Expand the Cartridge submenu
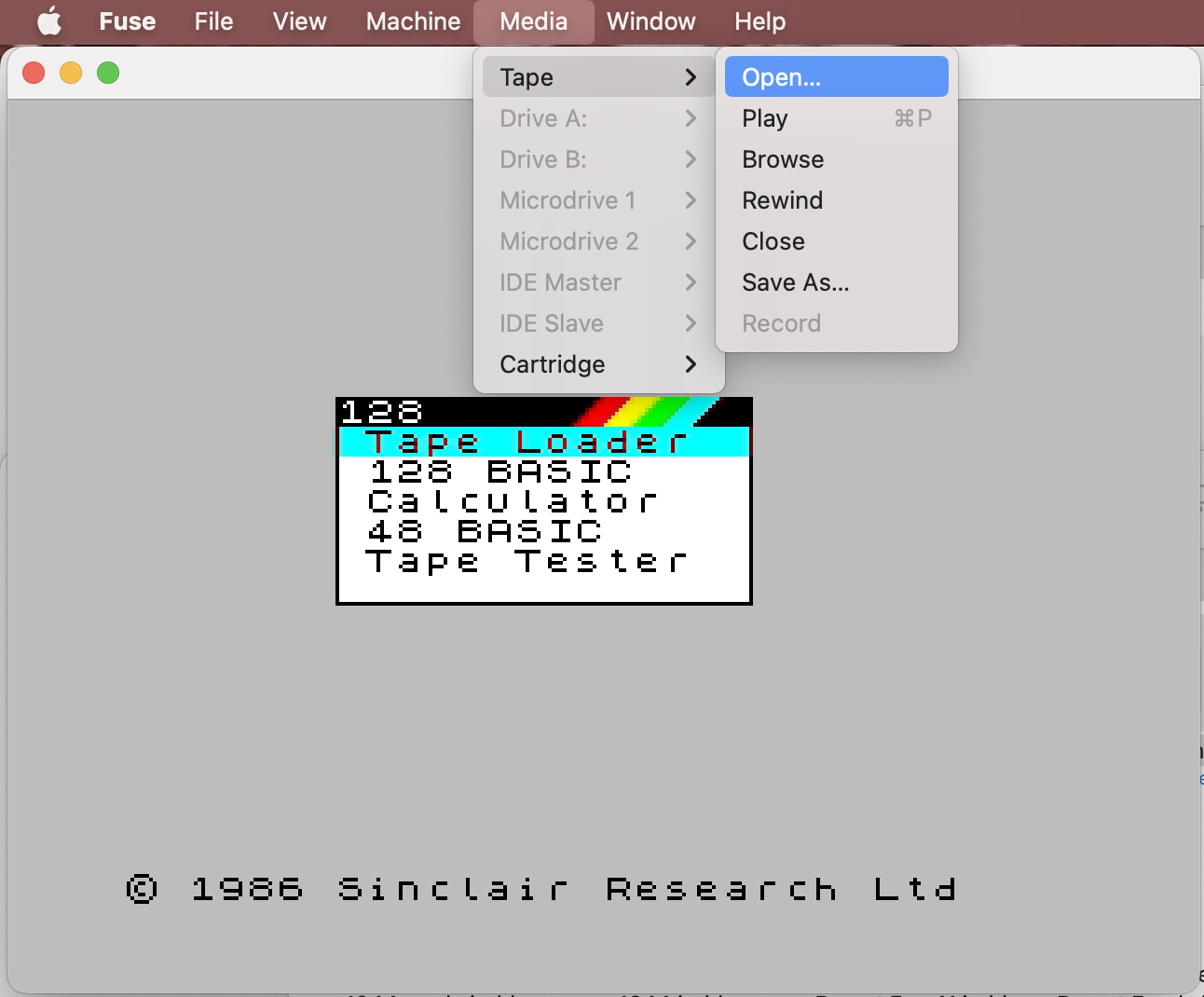The height and width of the screenshot is (997, 1204). tap(598, 364)
